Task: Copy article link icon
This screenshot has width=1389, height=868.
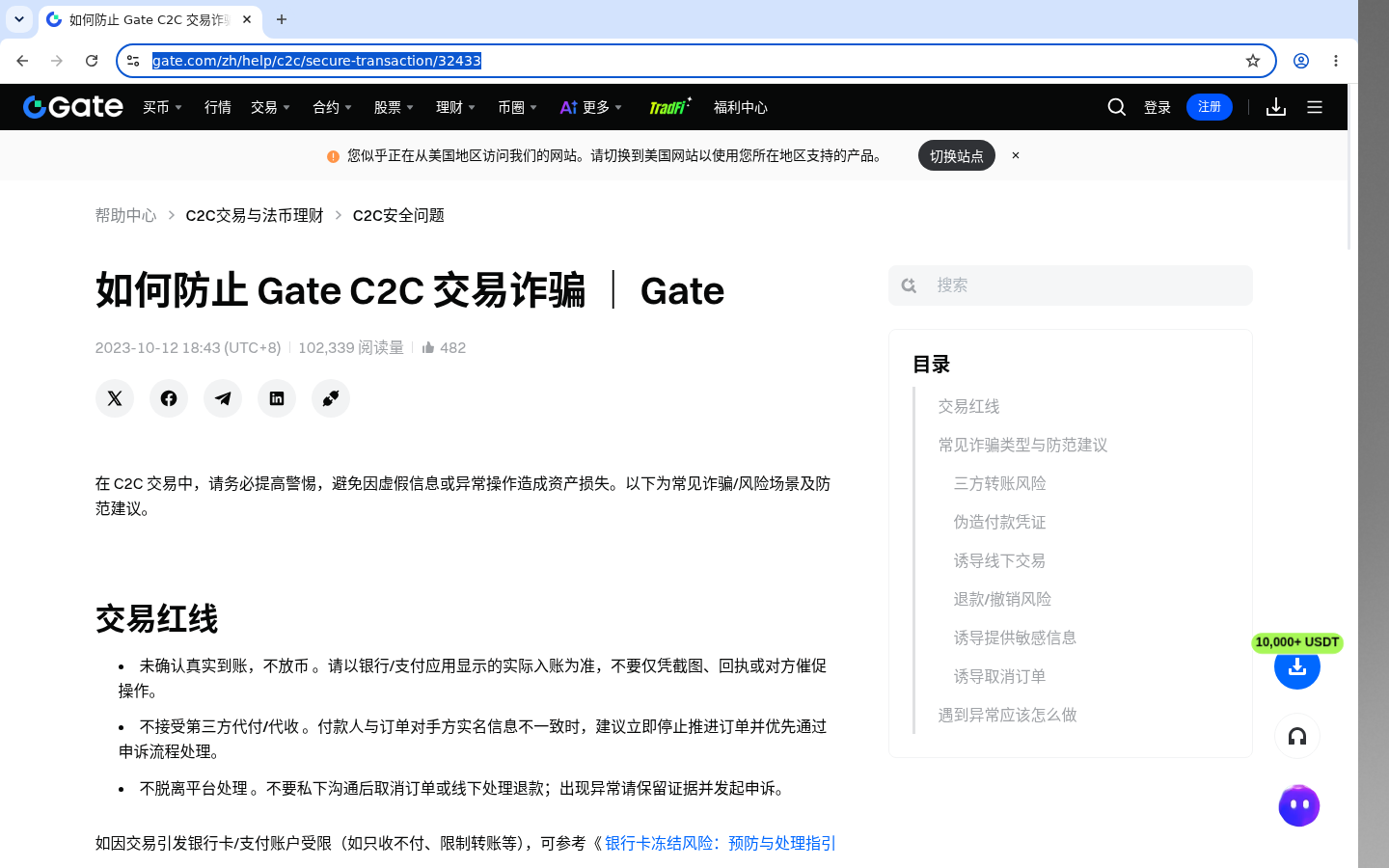Action: [x=331, y=398]
